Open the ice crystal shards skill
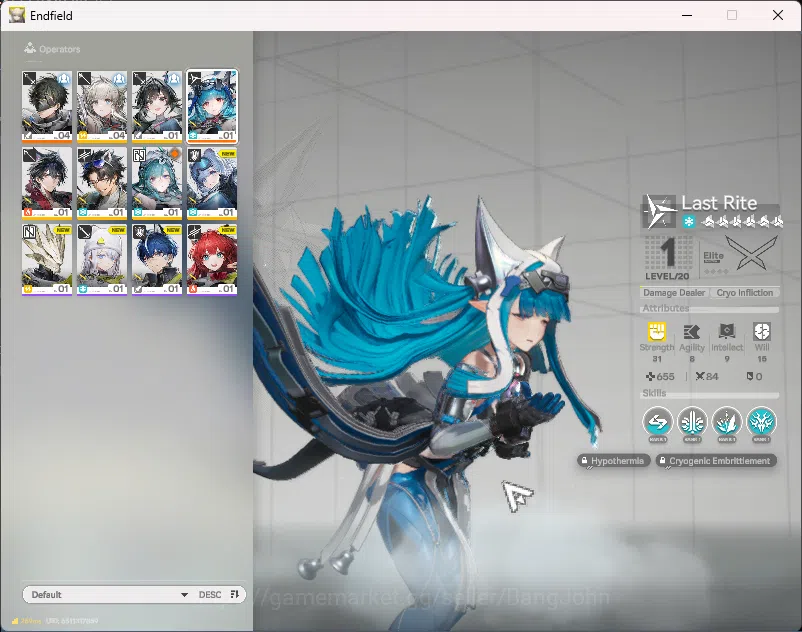This screenshot has width=802, height=632. [727, 422]
